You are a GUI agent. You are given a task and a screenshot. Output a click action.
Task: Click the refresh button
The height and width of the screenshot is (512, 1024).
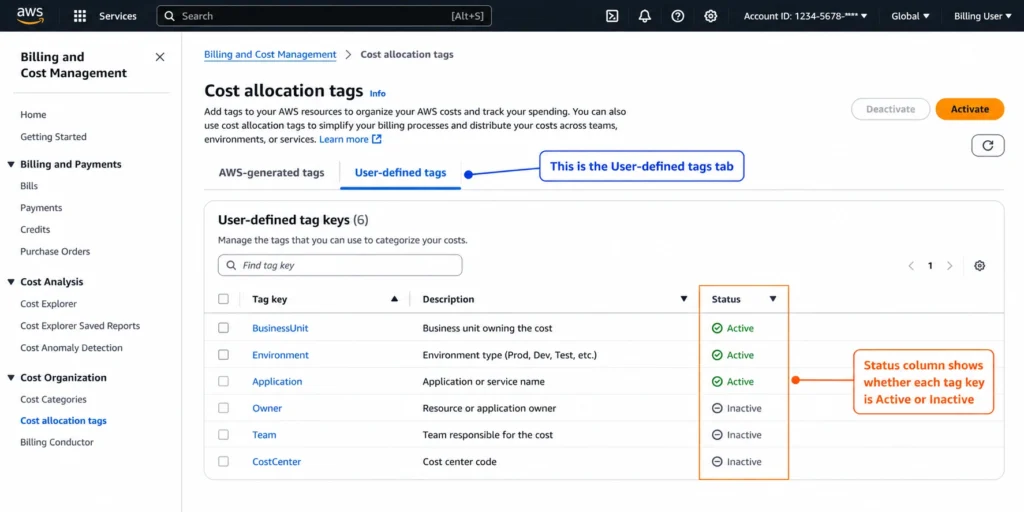987,146
